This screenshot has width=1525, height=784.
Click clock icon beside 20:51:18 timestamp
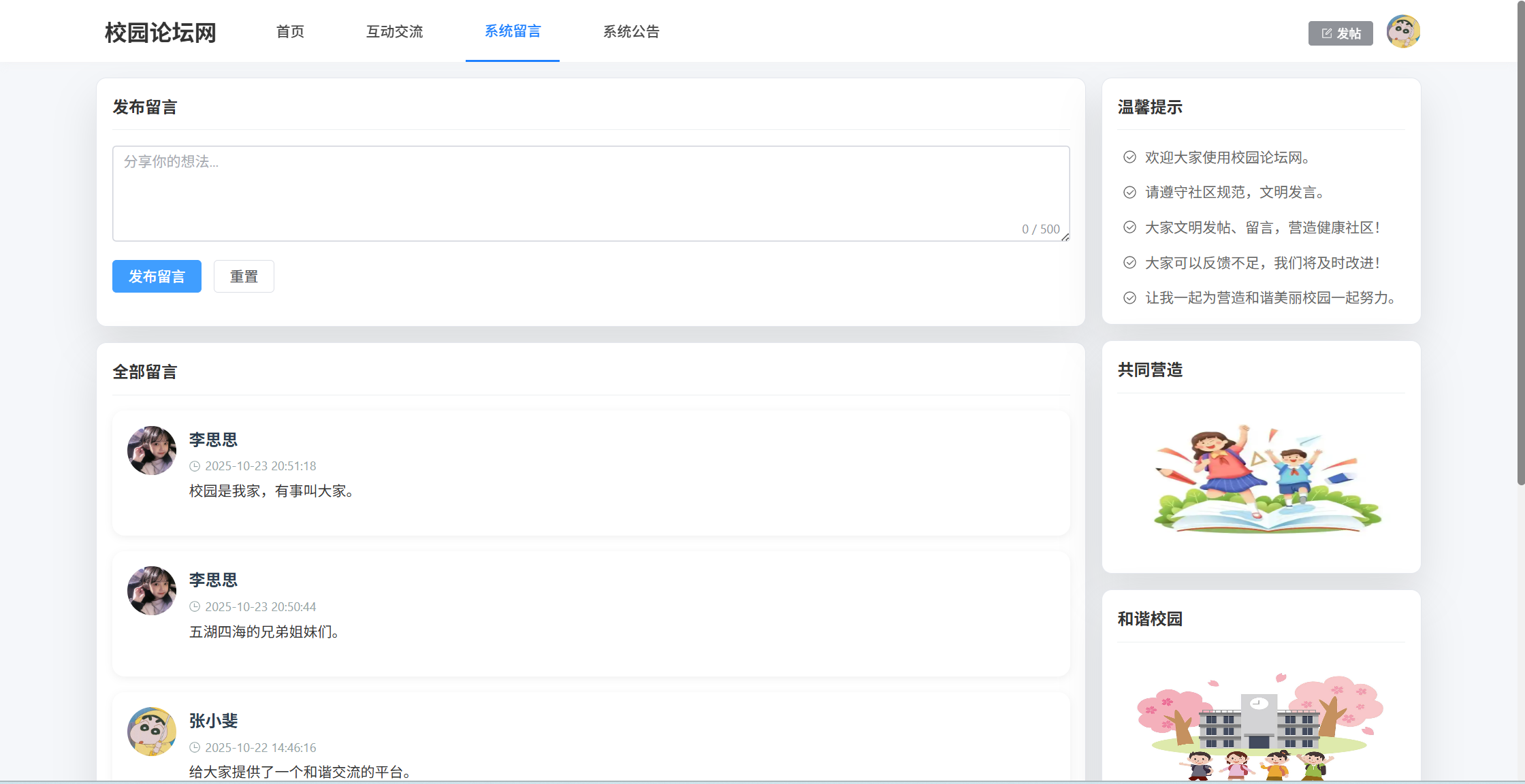[x=195, y=466]
